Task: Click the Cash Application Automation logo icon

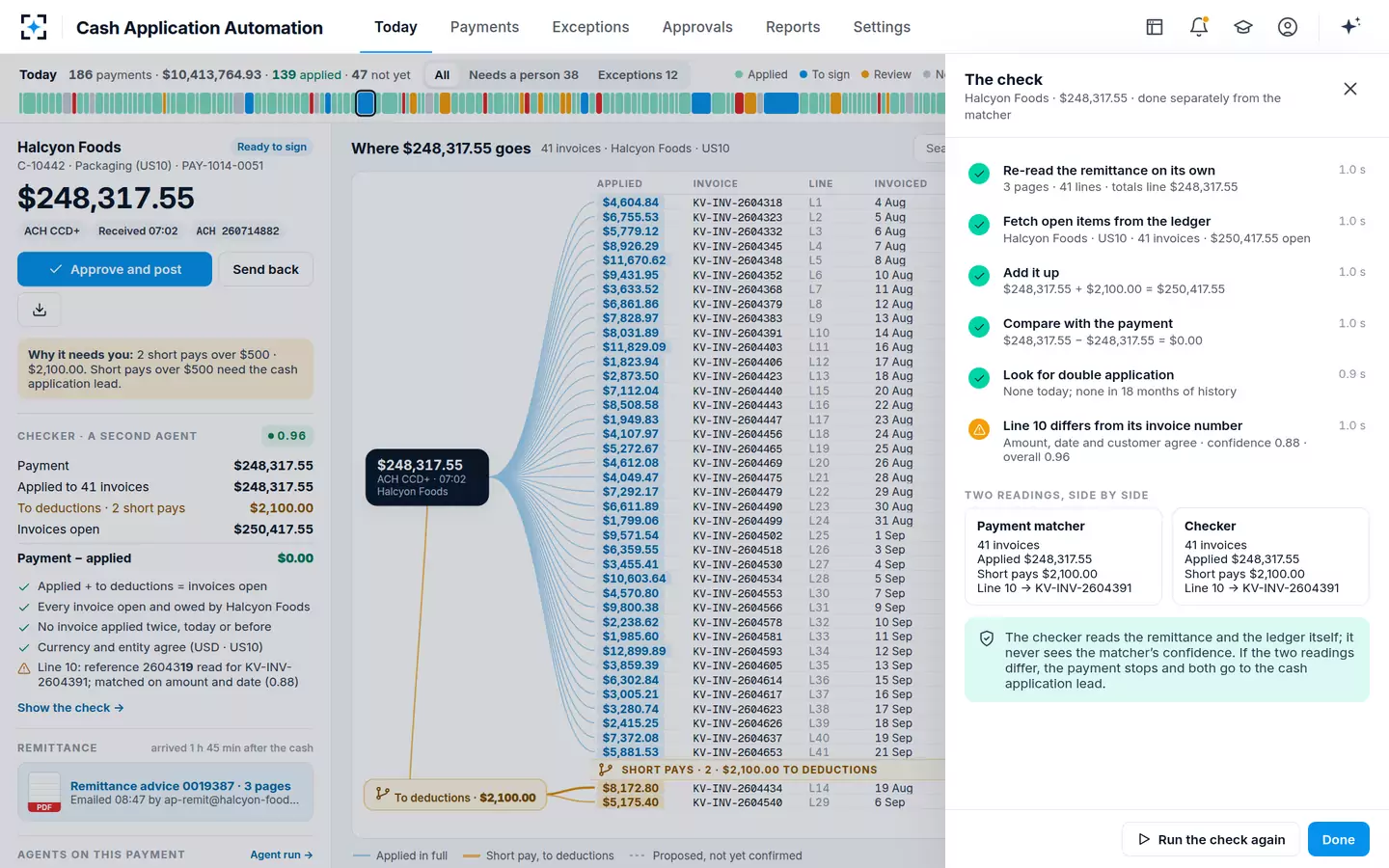Action: click(x=34, y=27)
